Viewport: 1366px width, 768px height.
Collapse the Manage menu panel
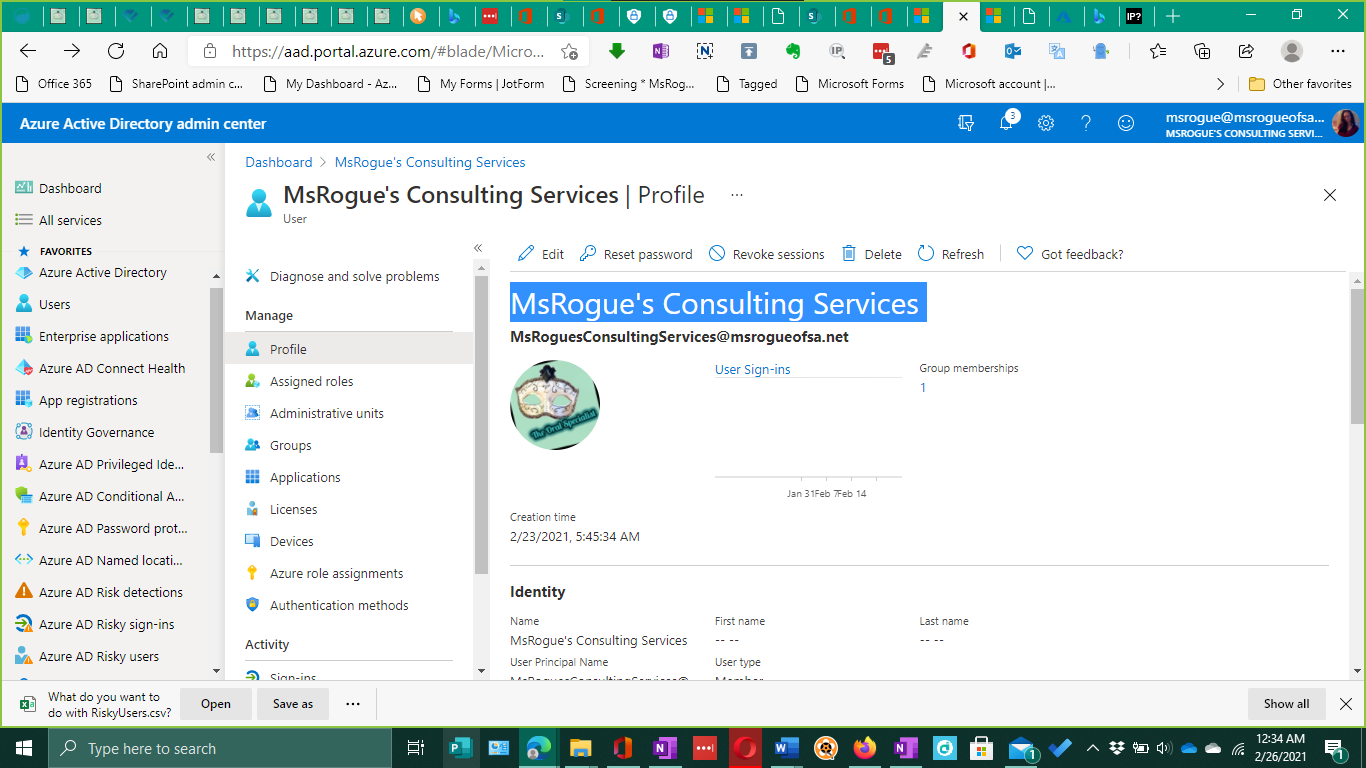click(478, 248)
